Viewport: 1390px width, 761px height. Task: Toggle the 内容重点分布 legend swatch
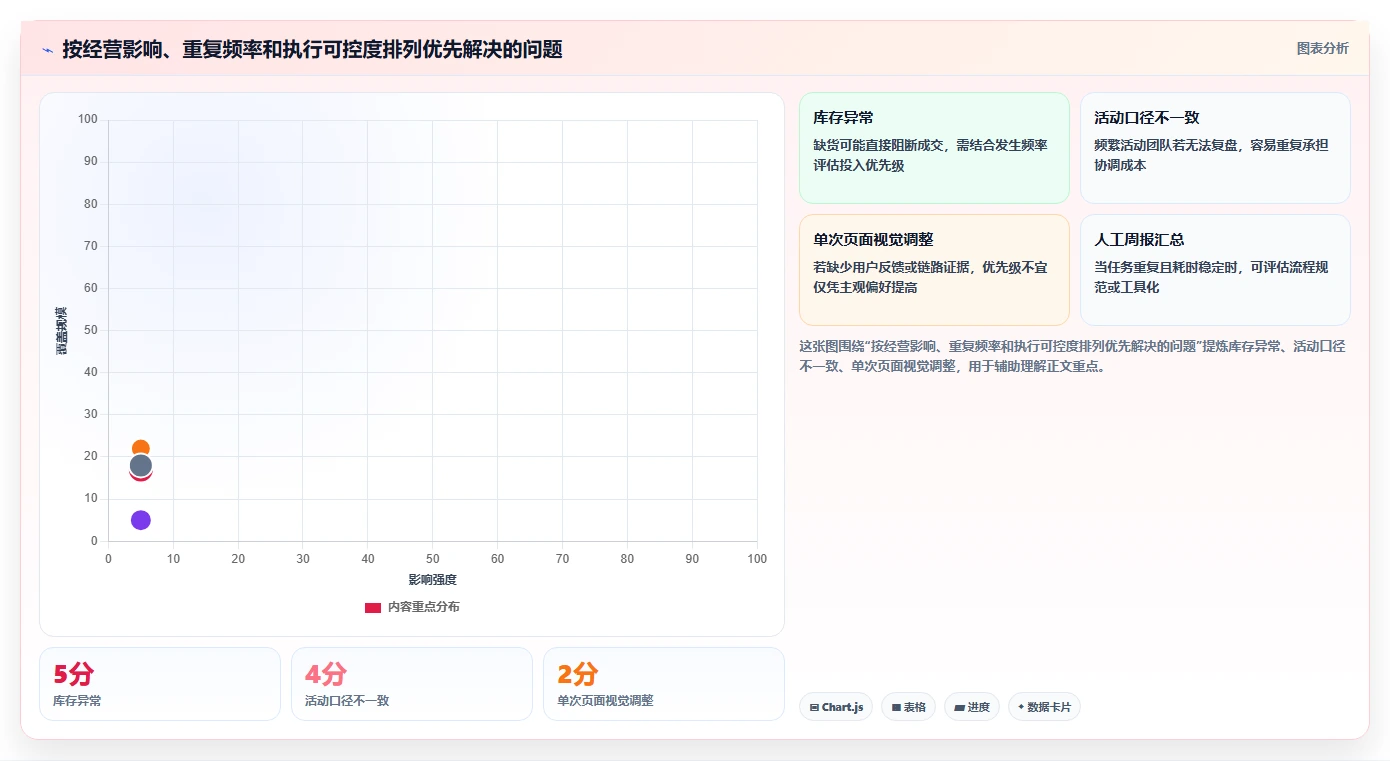coord(373,607)
